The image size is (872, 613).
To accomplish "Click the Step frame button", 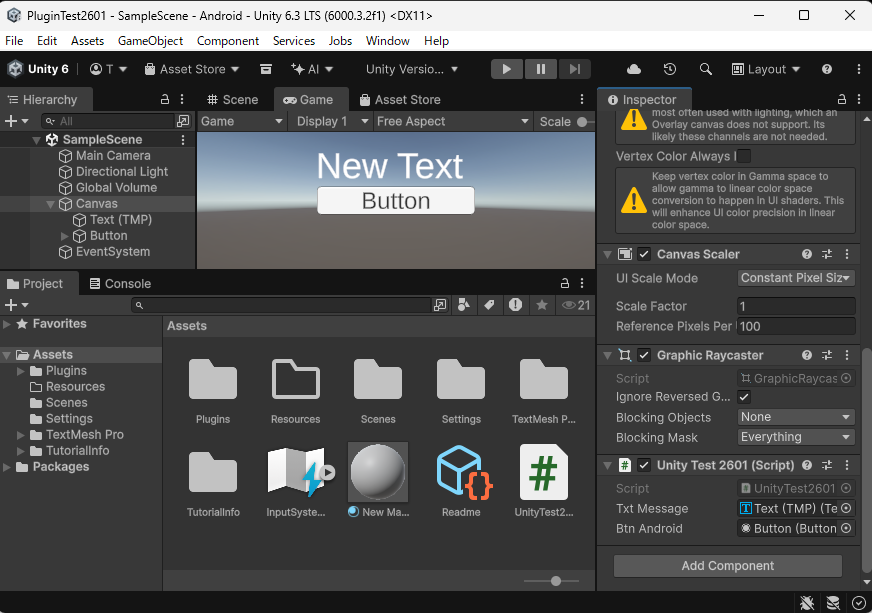I will tap(574, 69).
